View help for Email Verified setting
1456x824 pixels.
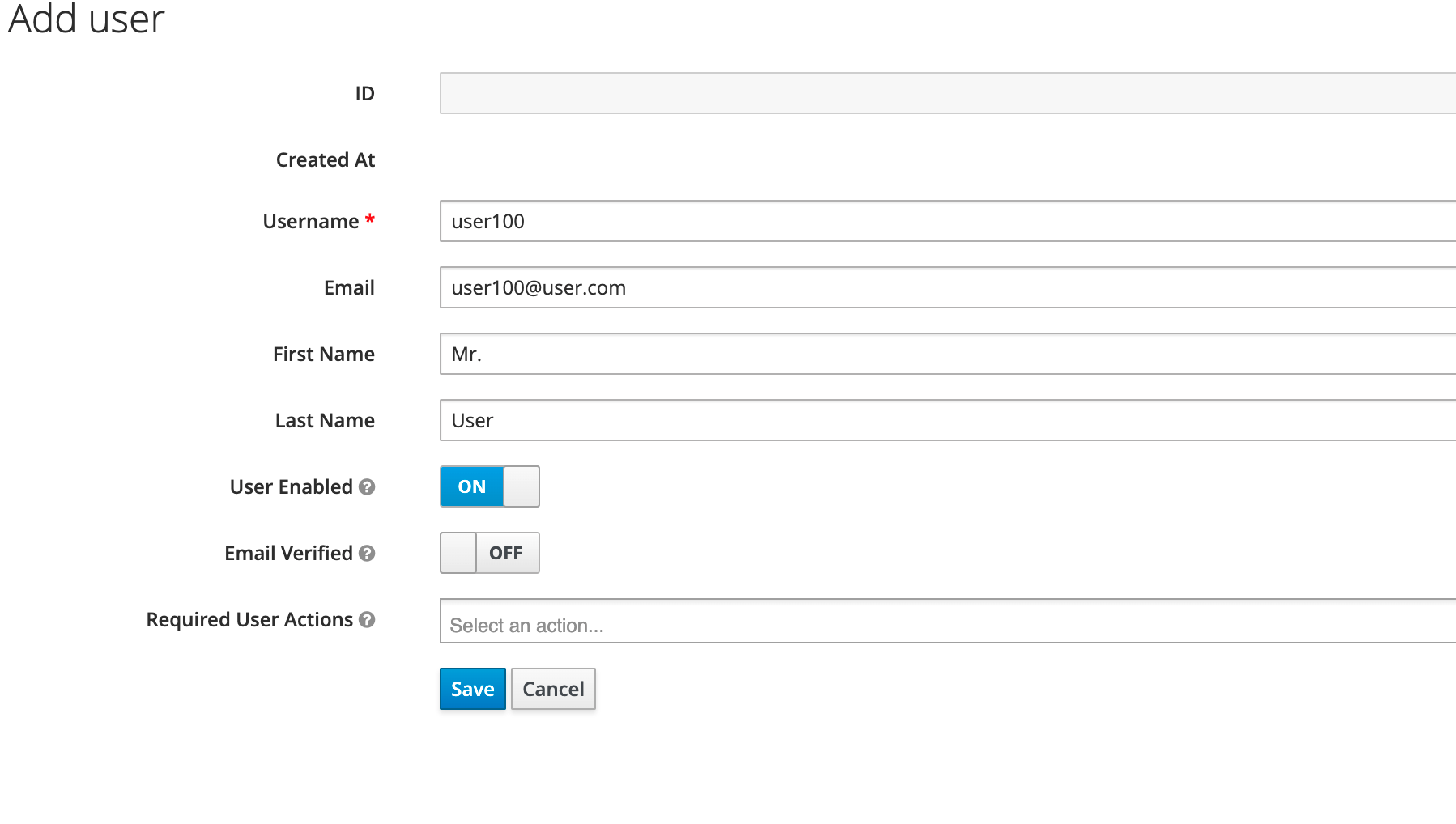click(x=366, y=554)
